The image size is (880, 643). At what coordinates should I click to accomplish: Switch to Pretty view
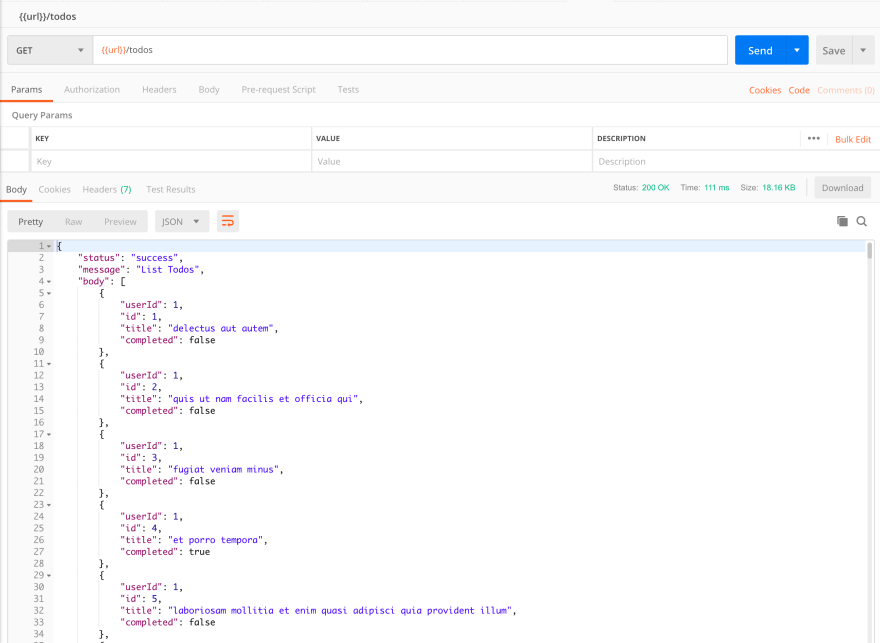[x=30, y=222]
